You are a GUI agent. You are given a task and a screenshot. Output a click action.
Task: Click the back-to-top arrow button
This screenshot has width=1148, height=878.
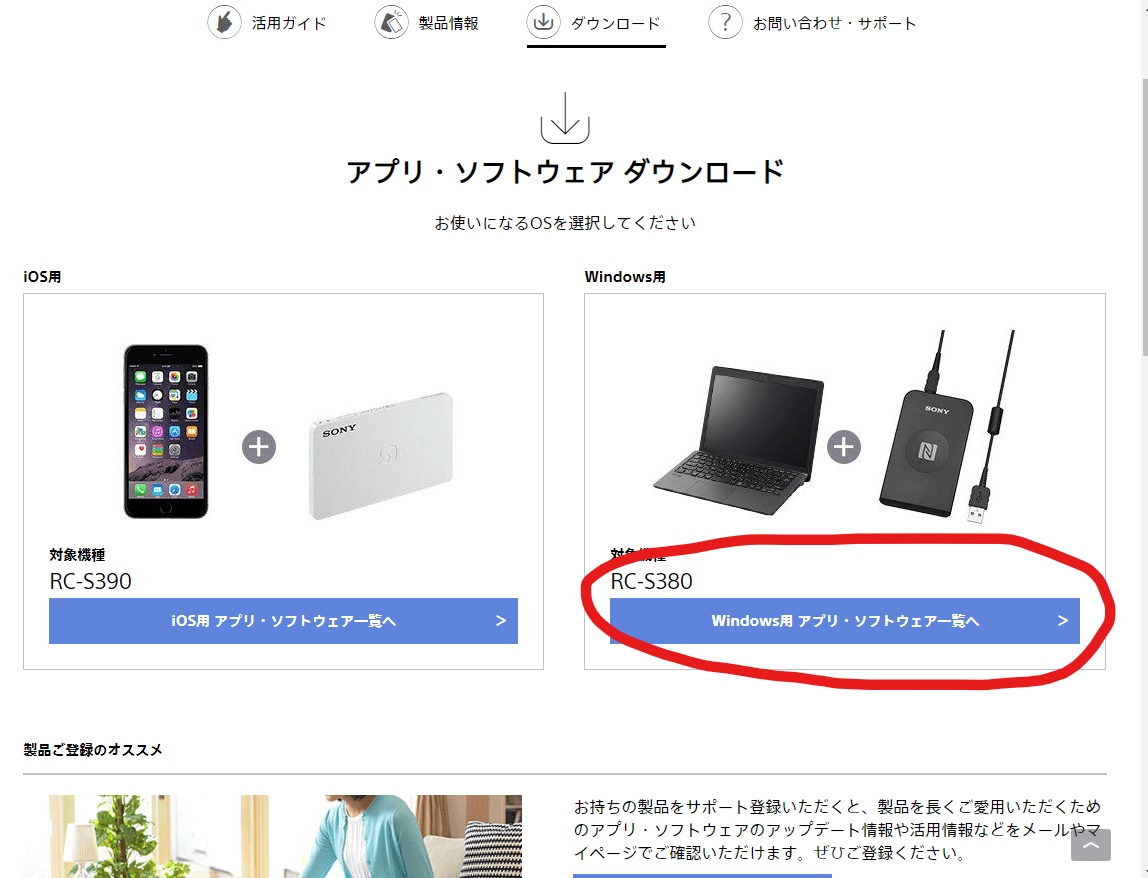click(1090, 845)
